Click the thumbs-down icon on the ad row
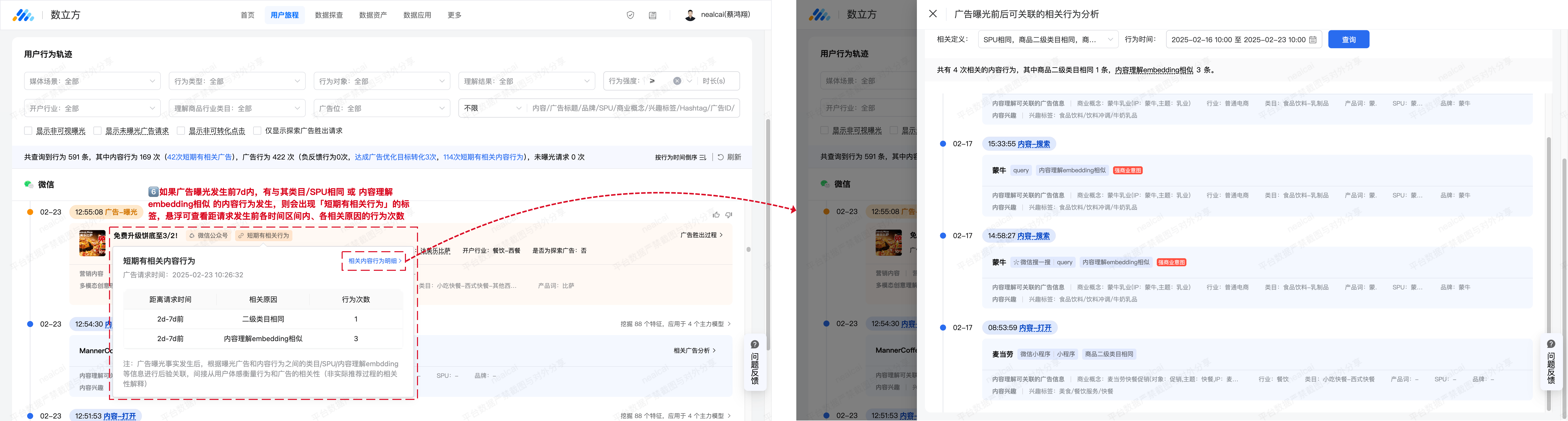The image size is (1568, 421). (728, 215)
